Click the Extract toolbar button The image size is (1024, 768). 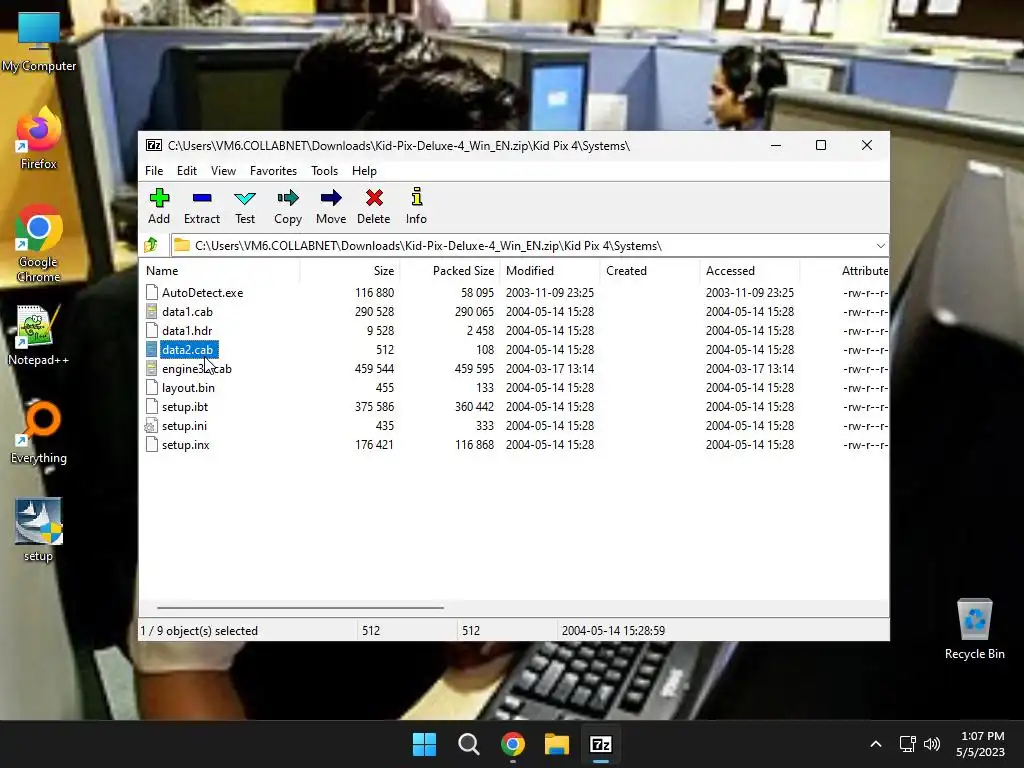click(x=202, y=206)
